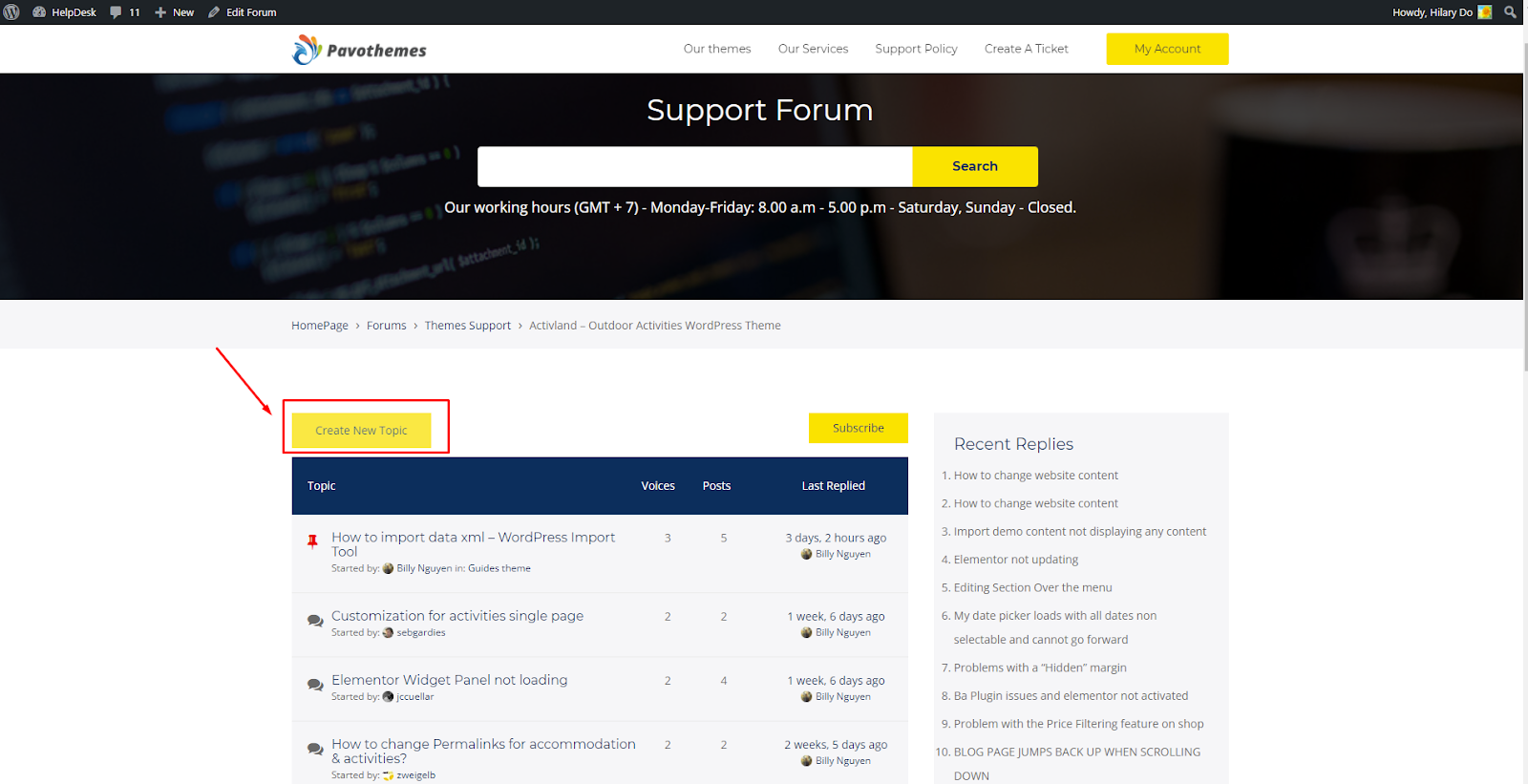Open BLOG PAGE JUMPS BACK UP reply

click(x=1076, y=764)
